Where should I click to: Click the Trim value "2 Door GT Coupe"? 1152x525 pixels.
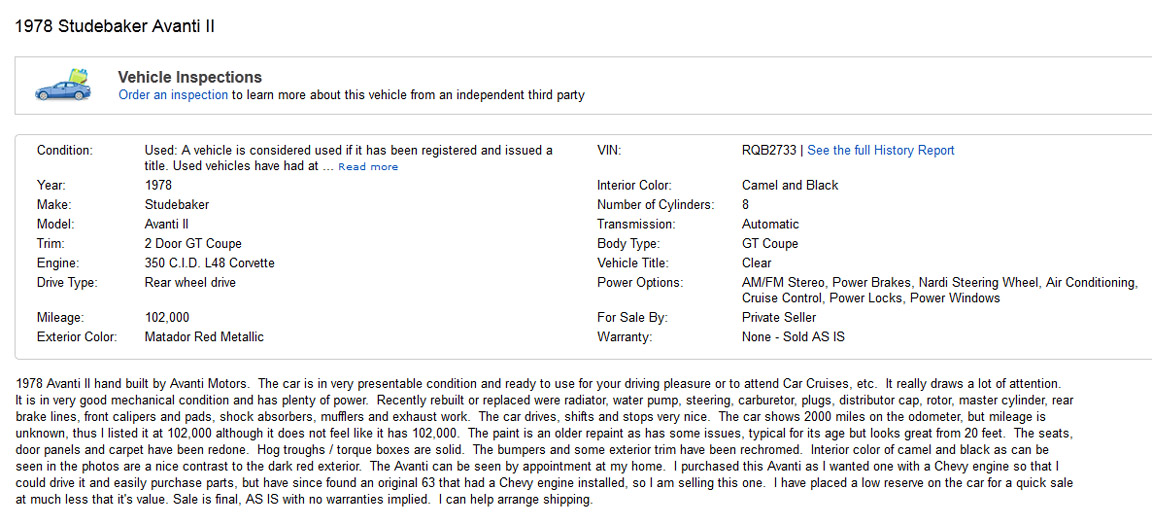[x=193, y=244]
